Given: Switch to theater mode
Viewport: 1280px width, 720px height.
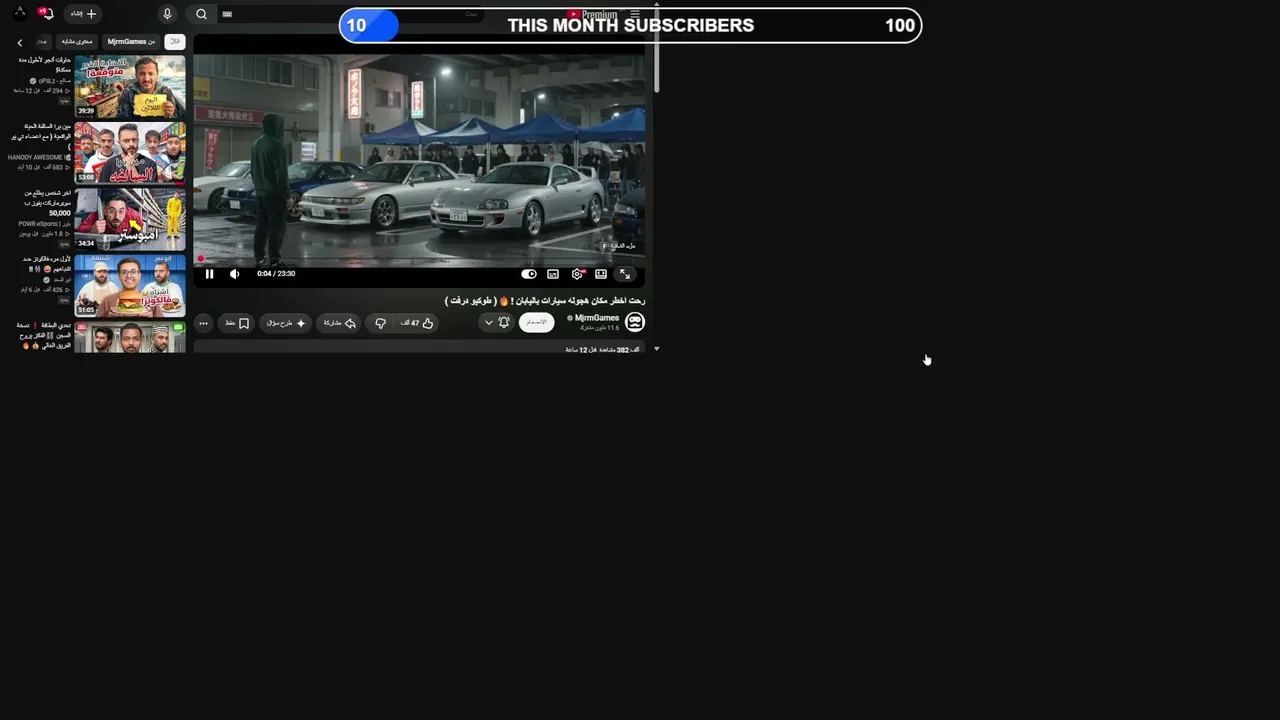Looking at the screenshot, I should [x=601, y=274].
